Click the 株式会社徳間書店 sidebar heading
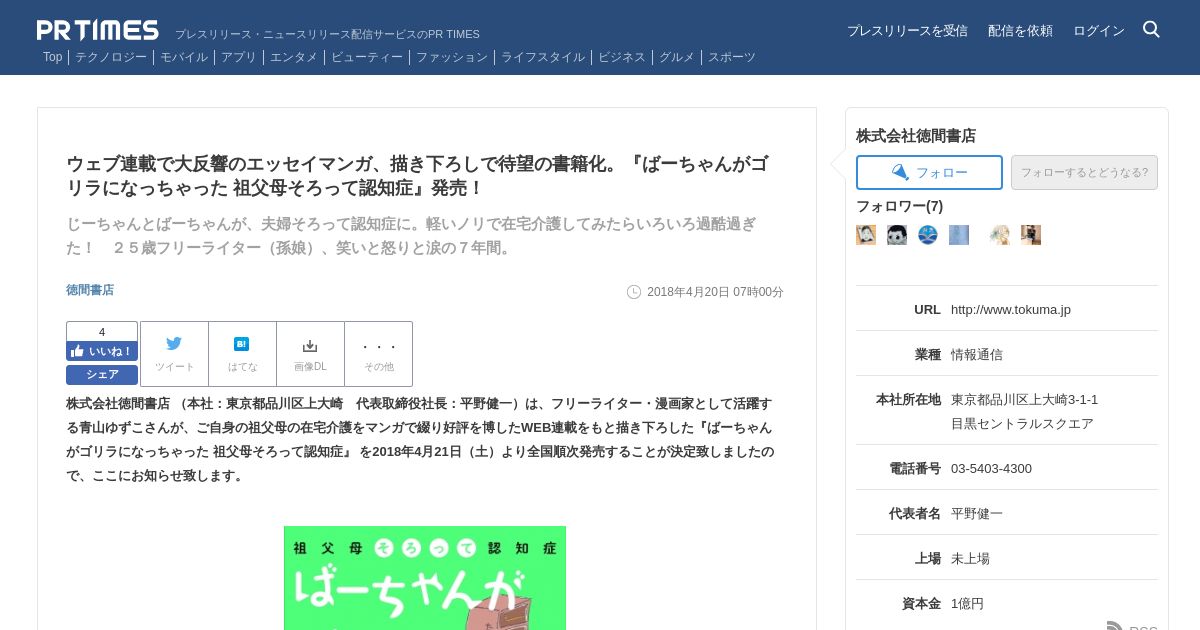The image size is (1200, 630). [916, 136]
